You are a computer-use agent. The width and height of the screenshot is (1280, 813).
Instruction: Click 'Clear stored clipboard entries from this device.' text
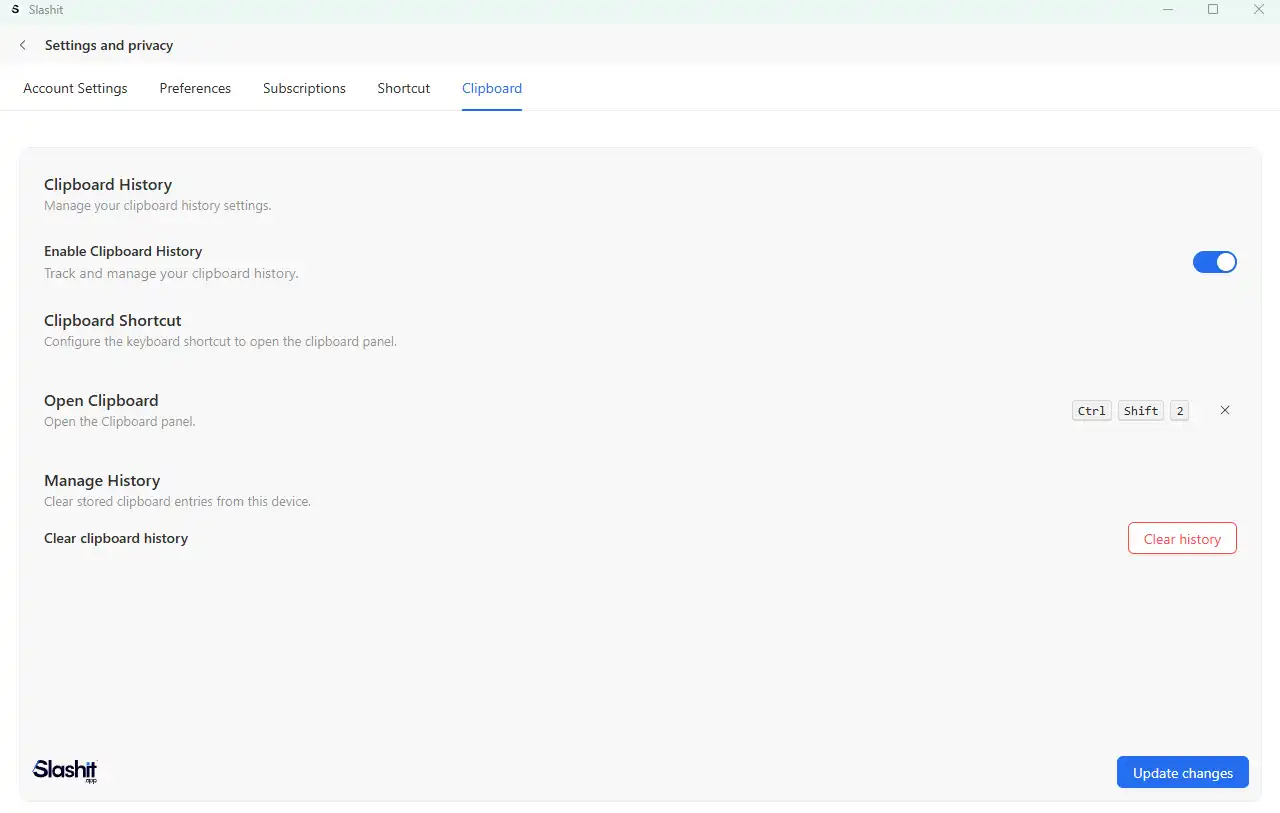[x=177, y=501]
